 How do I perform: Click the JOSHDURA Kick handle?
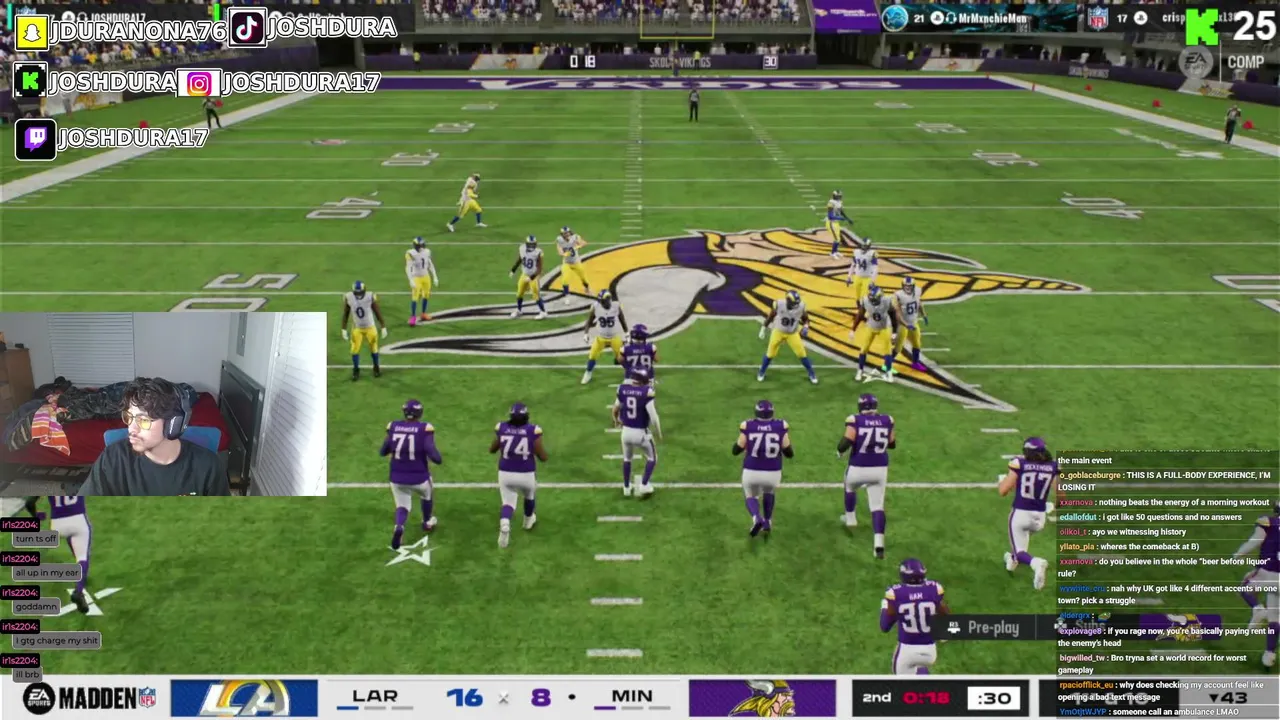coord(112,81)
